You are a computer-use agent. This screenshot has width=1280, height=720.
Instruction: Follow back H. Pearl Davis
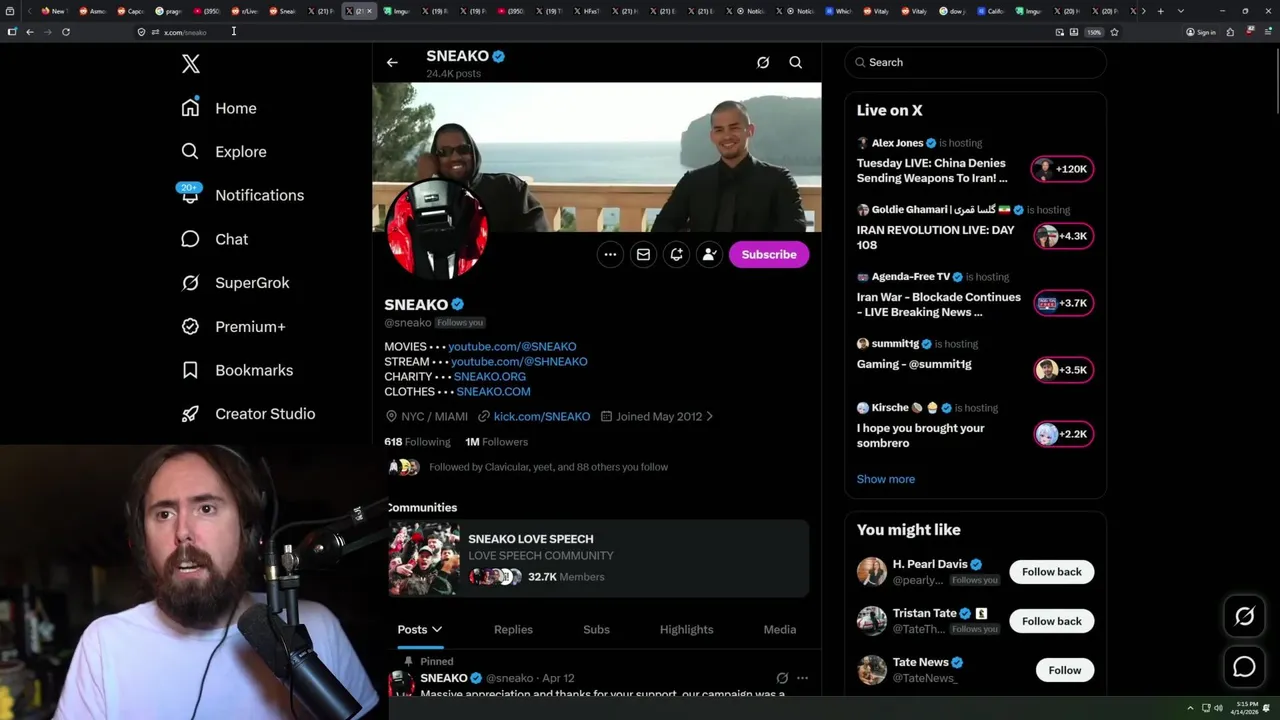(x=1051, y=572)
